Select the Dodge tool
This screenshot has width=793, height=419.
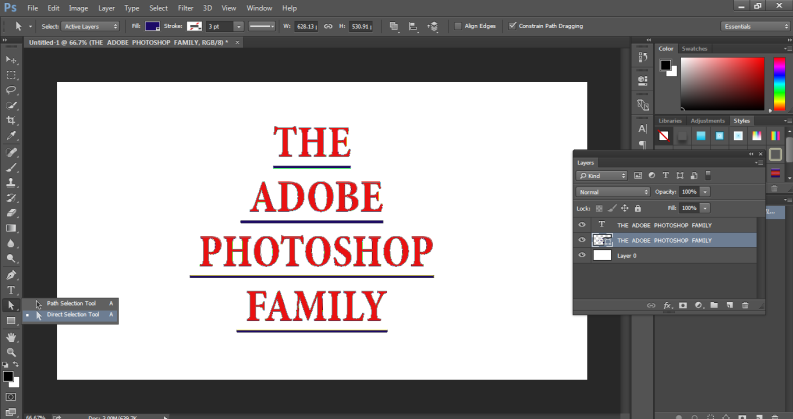(11, 259)
